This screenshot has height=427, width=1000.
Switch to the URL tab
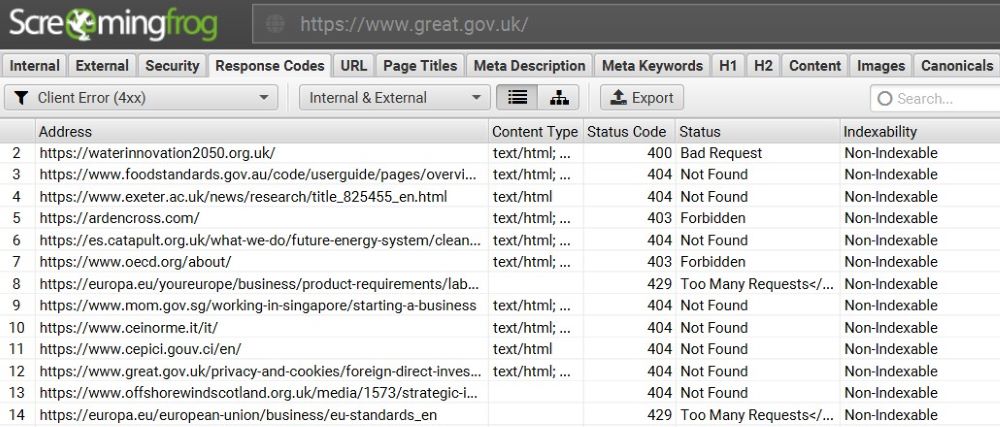pyautogui.click(x=353, y=66)
